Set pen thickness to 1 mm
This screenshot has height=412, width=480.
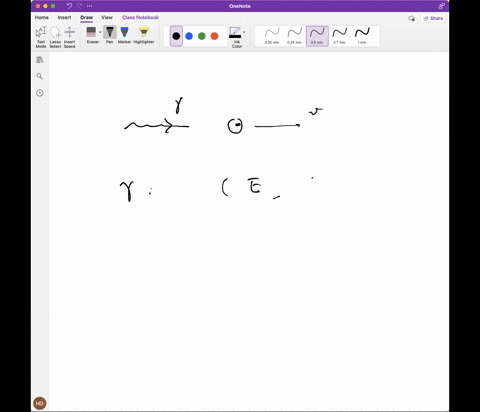[x=362, y=36]
